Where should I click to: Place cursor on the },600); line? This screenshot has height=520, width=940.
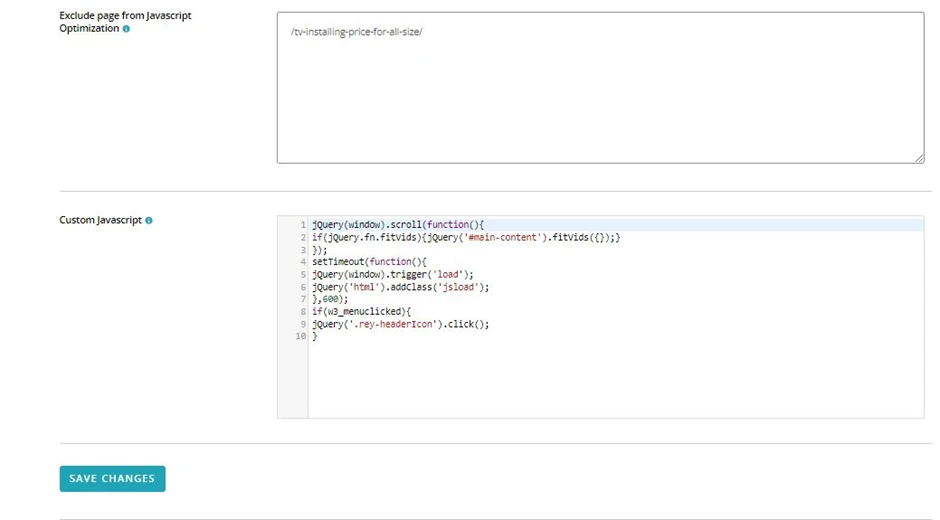pyautogui.click(x=330, y=299)
